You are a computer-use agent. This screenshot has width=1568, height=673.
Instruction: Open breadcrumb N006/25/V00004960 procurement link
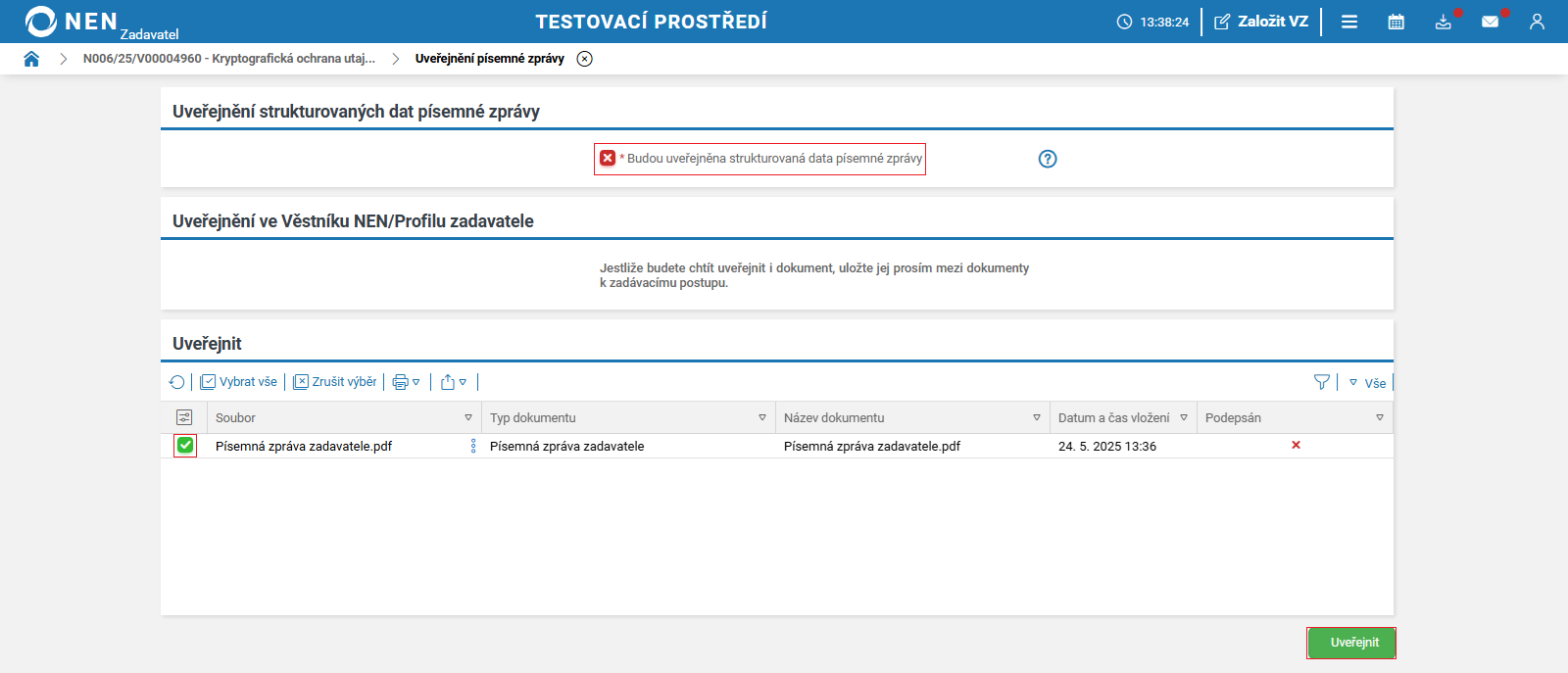tap(228, 59)
